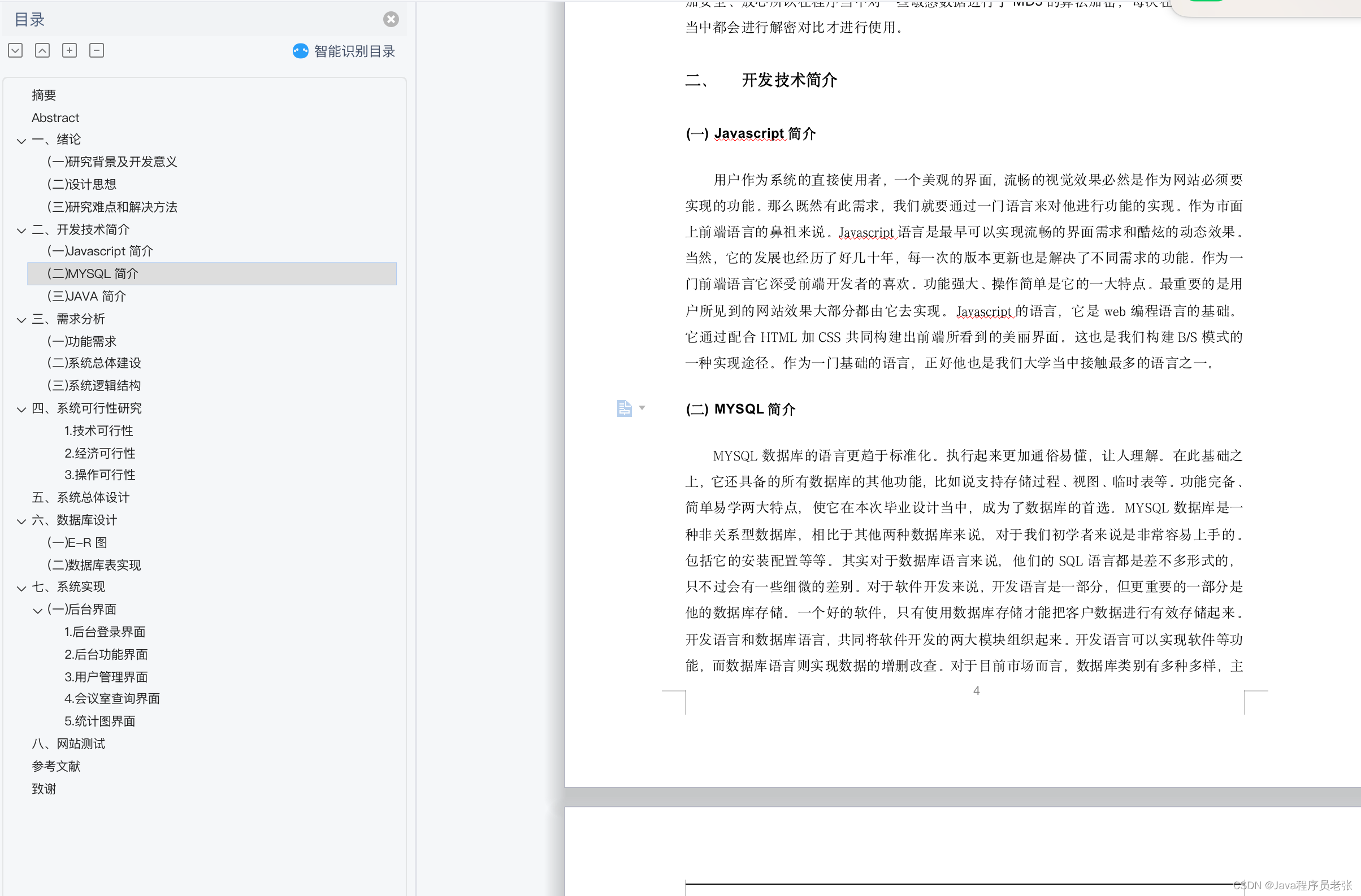The height and width of the screenshot is (896, 1361).
Task: Click the plus box outline toolbar icon
Action: tap(69, 50)
